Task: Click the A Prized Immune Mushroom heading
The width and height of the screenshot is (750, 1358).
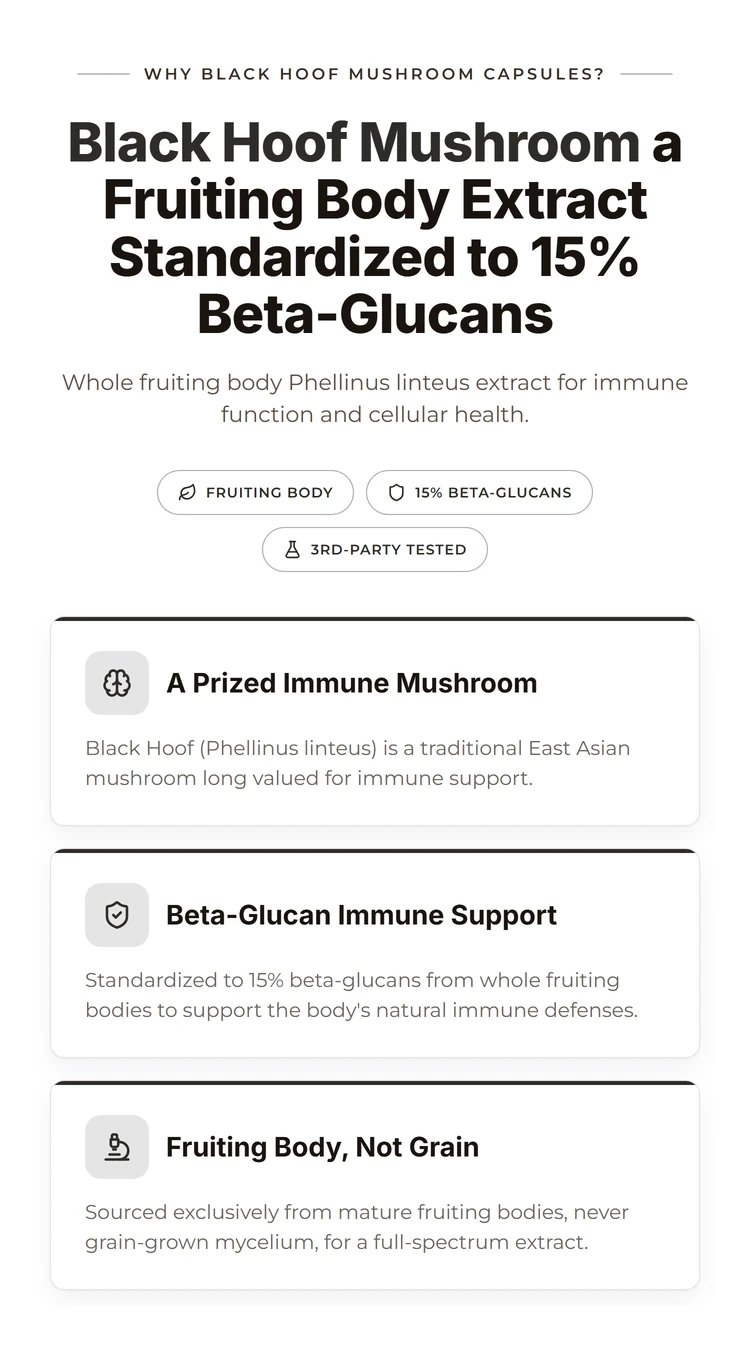Action: (352, 683)
